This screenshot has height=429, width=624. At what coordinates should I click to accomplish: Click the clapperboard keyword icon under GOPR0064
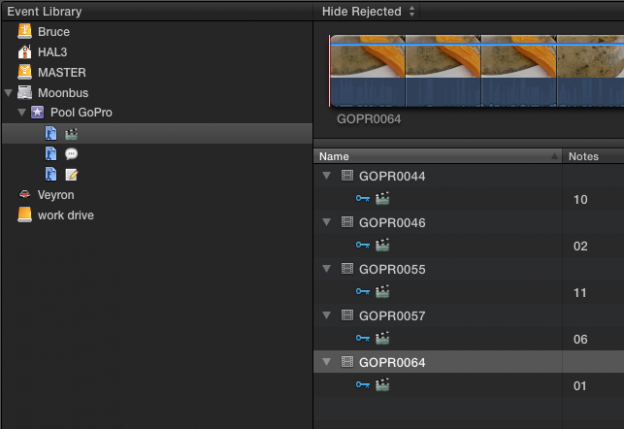382,384
